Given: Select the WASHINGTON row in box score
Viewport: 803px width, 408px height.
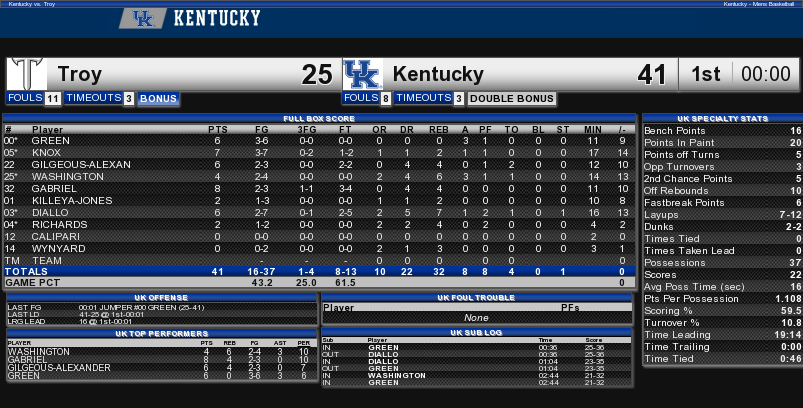Looking at the screenshot, I should coord(319,177).
